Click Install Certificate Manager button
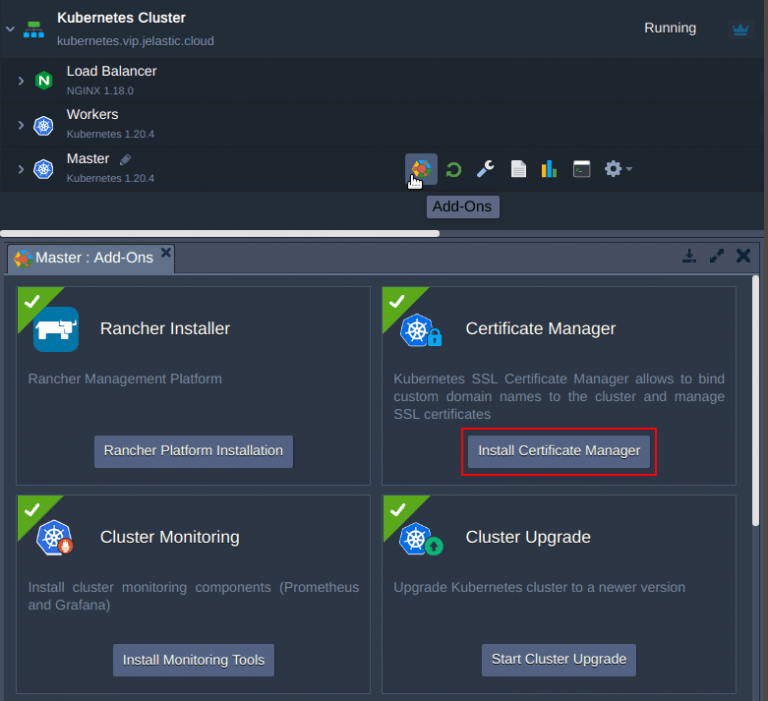768x701 pixels. [559, 451]
